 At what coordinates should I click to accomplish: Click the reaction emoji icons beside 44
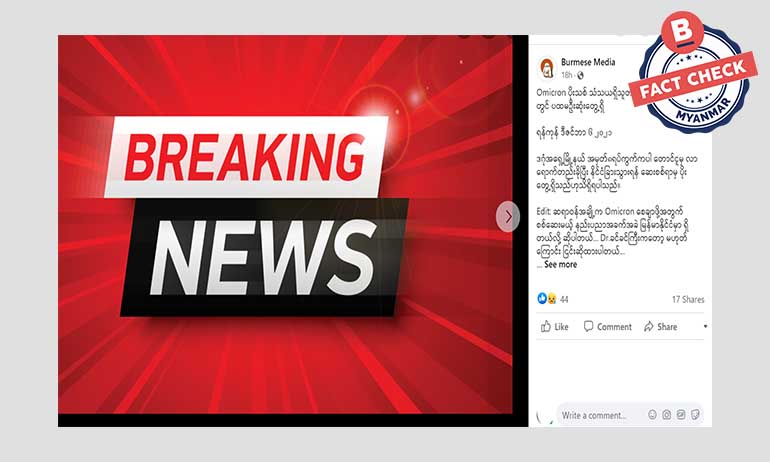click(x=547, y=299)
